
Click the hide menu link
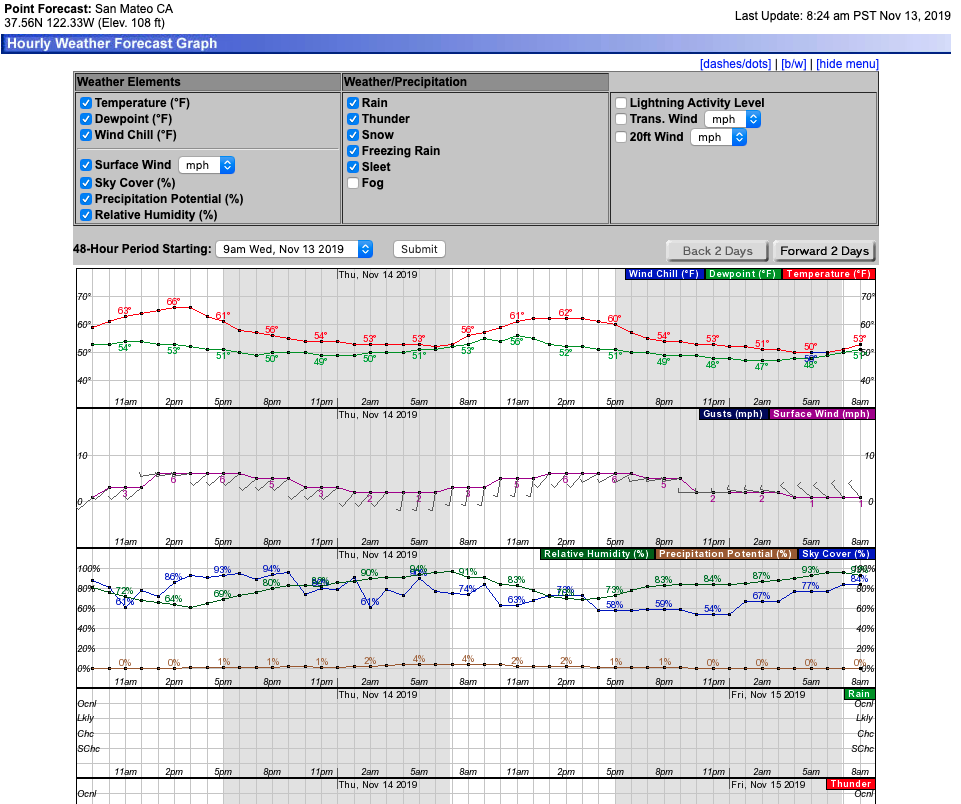click(x=847, y=64)
